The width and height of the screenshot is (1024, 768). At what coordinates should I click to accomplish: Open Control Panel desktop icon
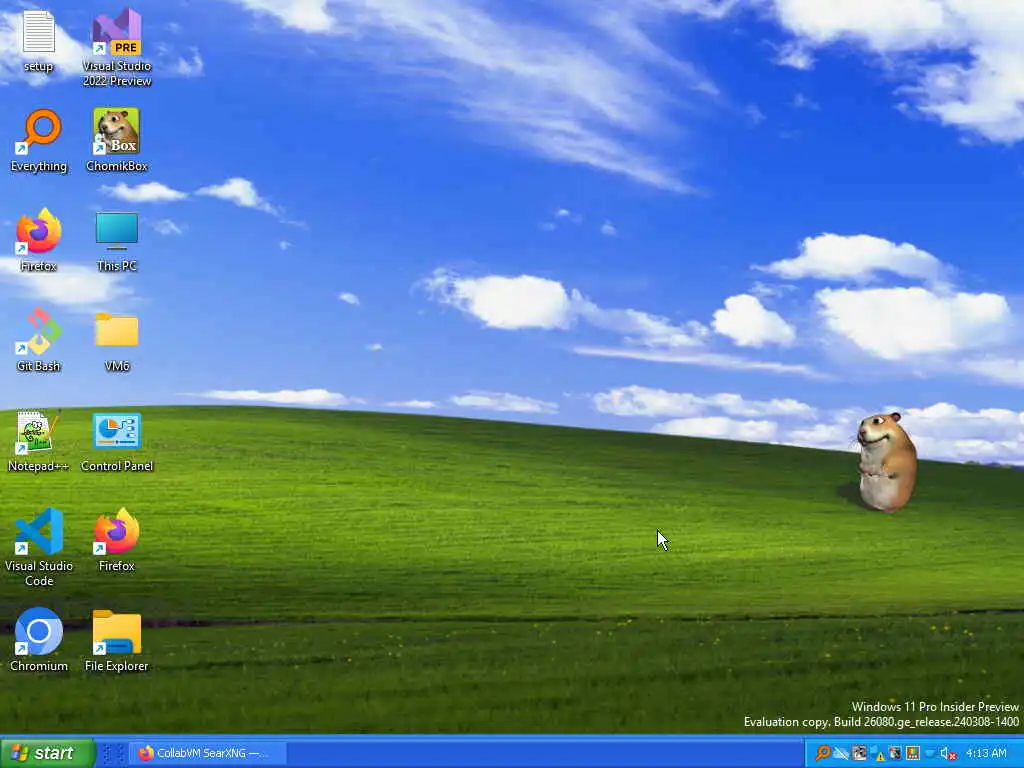click(117, 442)
